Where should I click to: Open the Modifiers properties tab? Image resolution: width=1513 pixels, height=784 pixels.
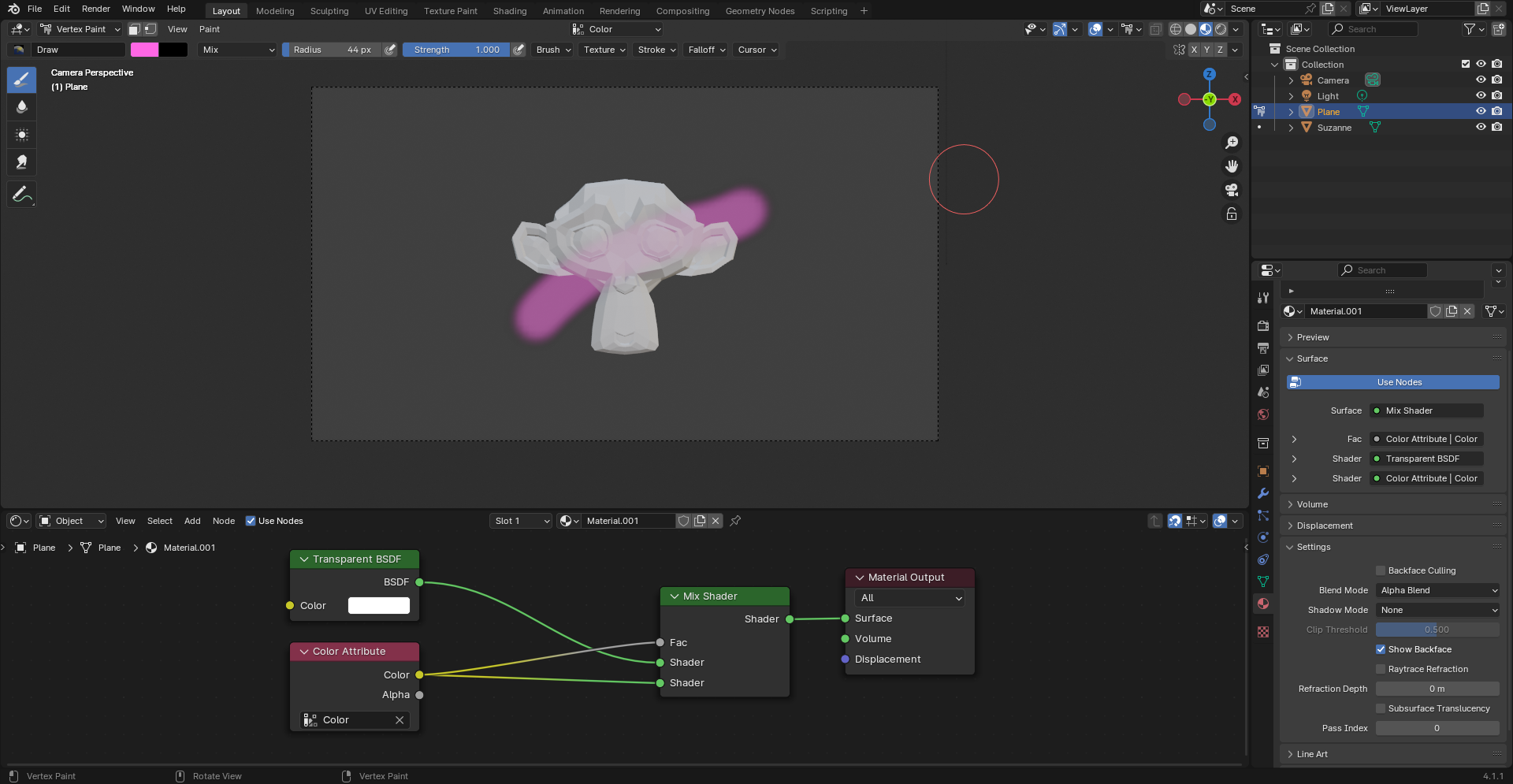(1263, 493)
